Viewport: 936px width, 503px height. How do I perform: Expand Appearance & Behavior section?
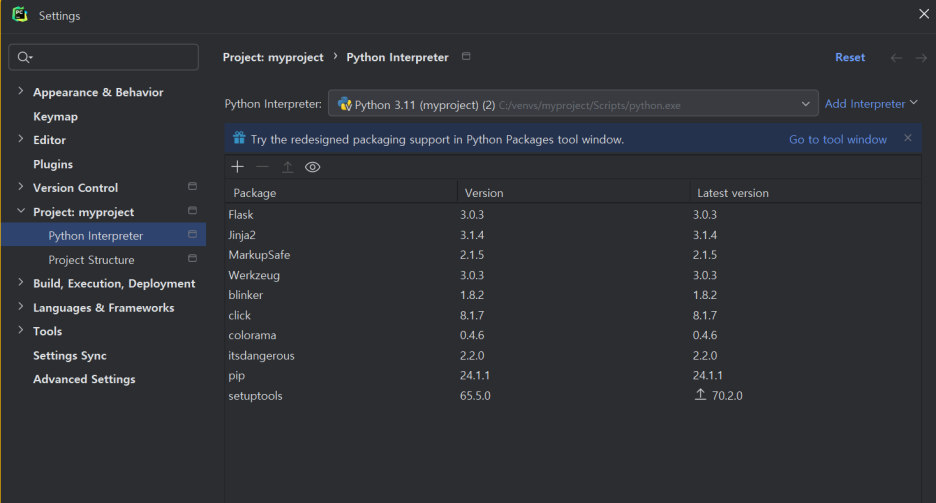pyautogui.click(x=21, y=91)
